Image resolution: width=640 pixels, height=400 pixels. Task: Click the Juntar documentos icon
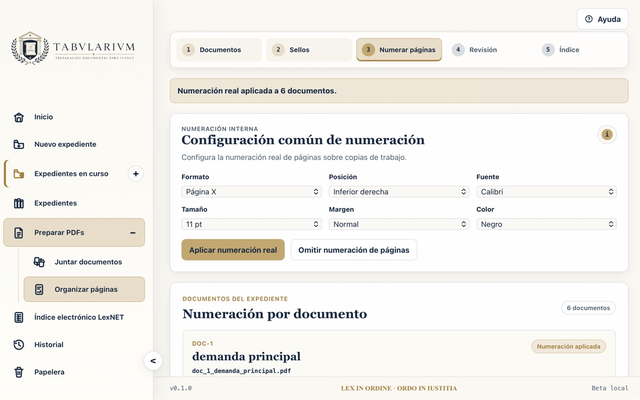(x=39, y=262)
